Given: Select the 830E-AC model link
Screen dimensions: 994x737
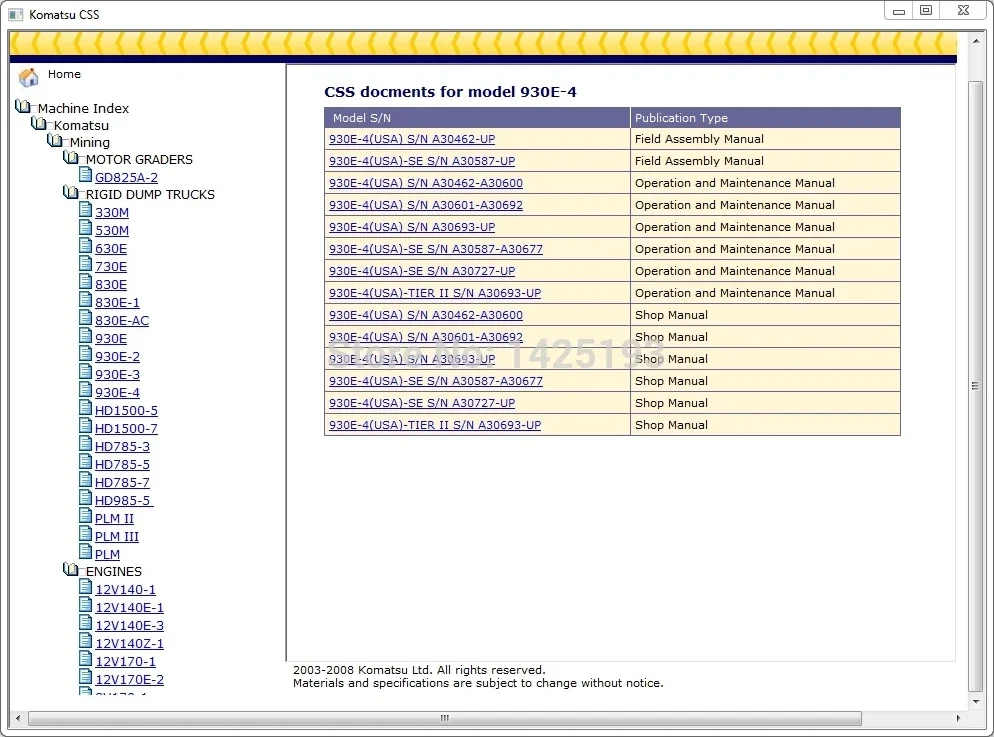Looking at the screenshot, I should click(121, 320).
